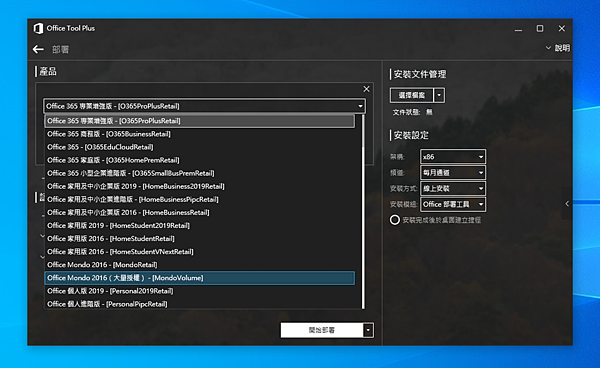Minimize the Office Tool Plus window
Image resolution: width=600 pixels, height=368 pixels.
tap(518, 29)
